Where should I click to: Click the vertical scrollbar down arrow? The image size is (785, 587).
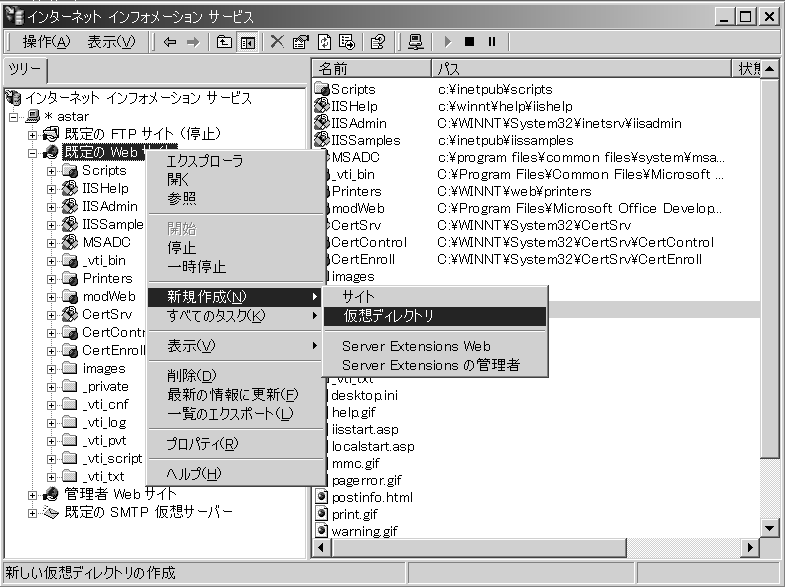769,527
